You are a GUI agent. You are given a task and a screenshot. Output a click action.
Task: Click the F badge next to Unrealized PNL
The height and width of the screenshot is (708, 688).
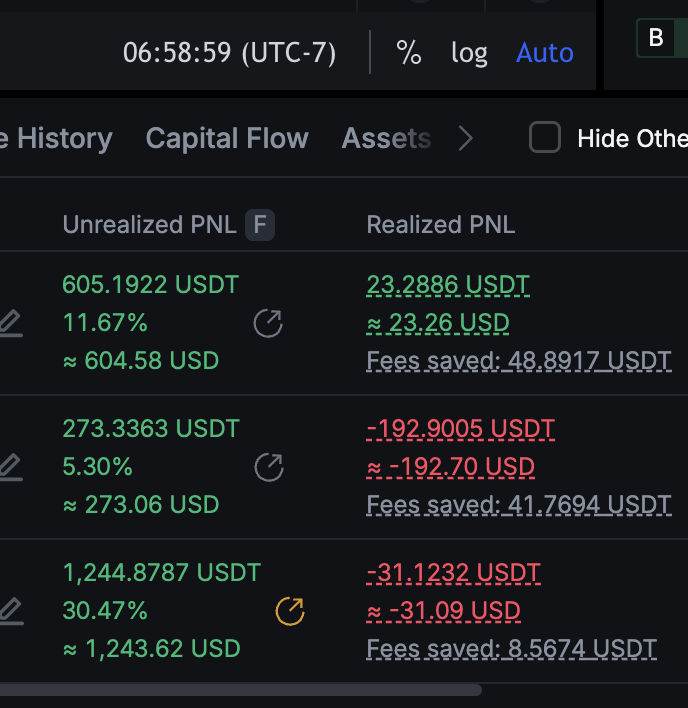(260, 224)
